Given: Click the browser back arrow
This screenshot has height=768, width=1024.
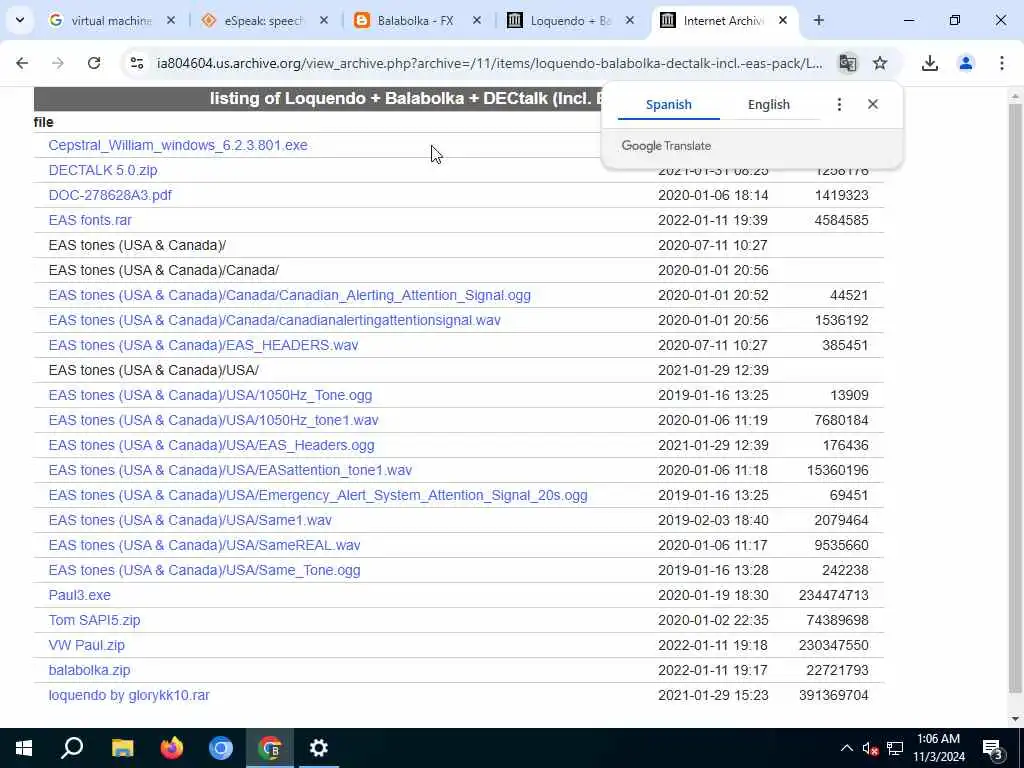Looking at the screenshot, I should (x=22, y=63).
